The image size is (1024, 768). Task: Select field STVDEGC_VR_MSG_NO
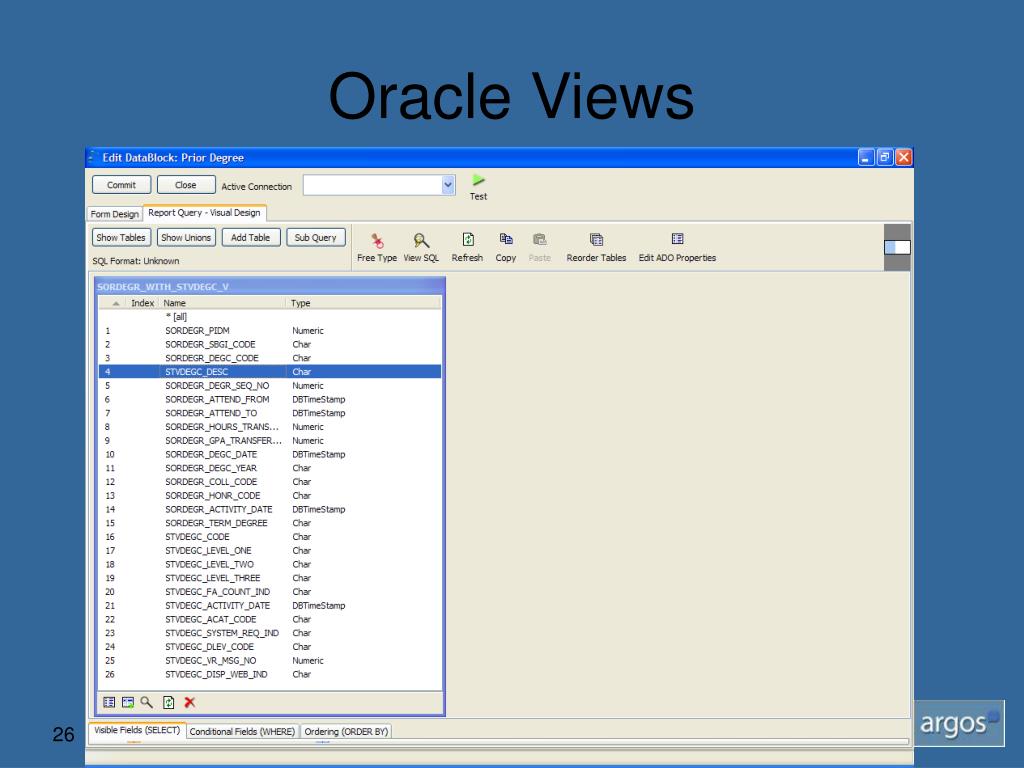tap(270, 660)
